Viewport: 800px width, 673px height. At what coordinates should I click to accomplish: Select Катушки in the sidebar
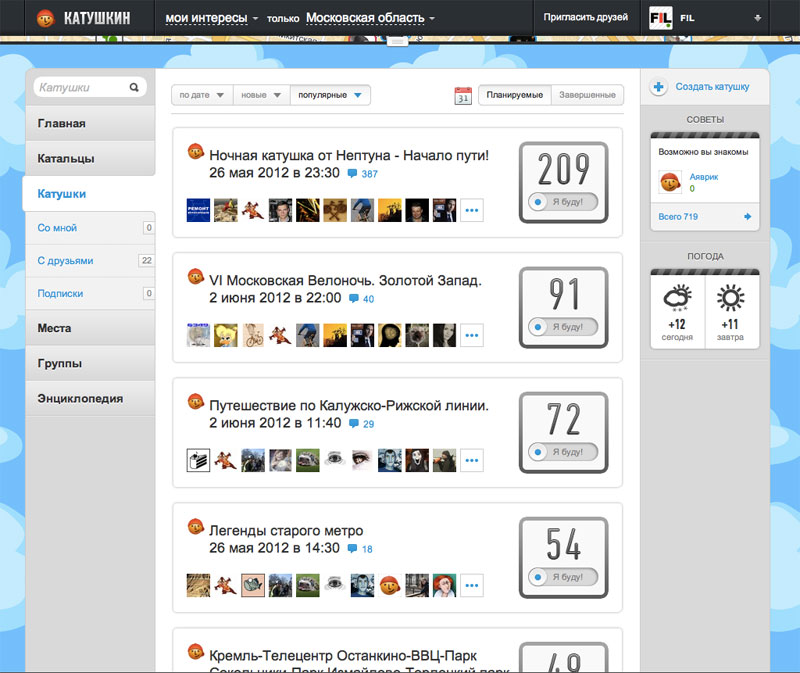[x=89, y=194]
